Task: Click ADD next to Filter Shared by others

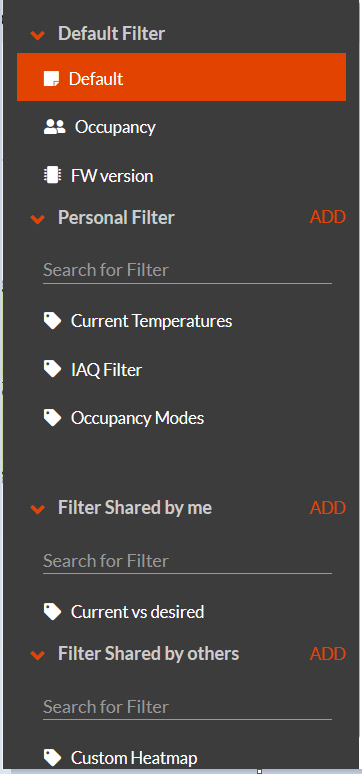Action: (x=328, y=654)
